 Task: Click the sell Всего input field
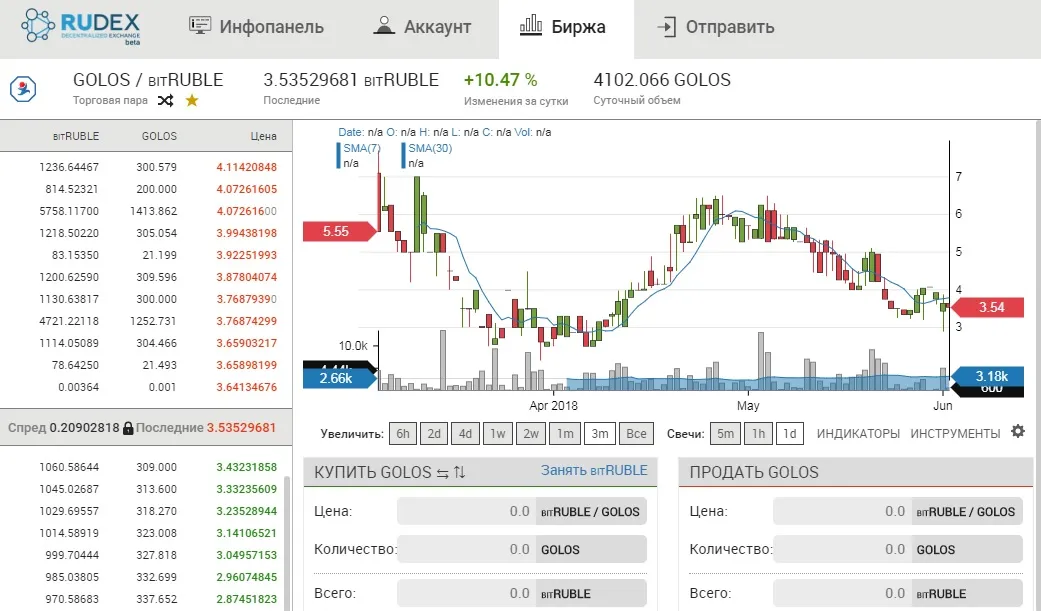[x=842, y=593]
